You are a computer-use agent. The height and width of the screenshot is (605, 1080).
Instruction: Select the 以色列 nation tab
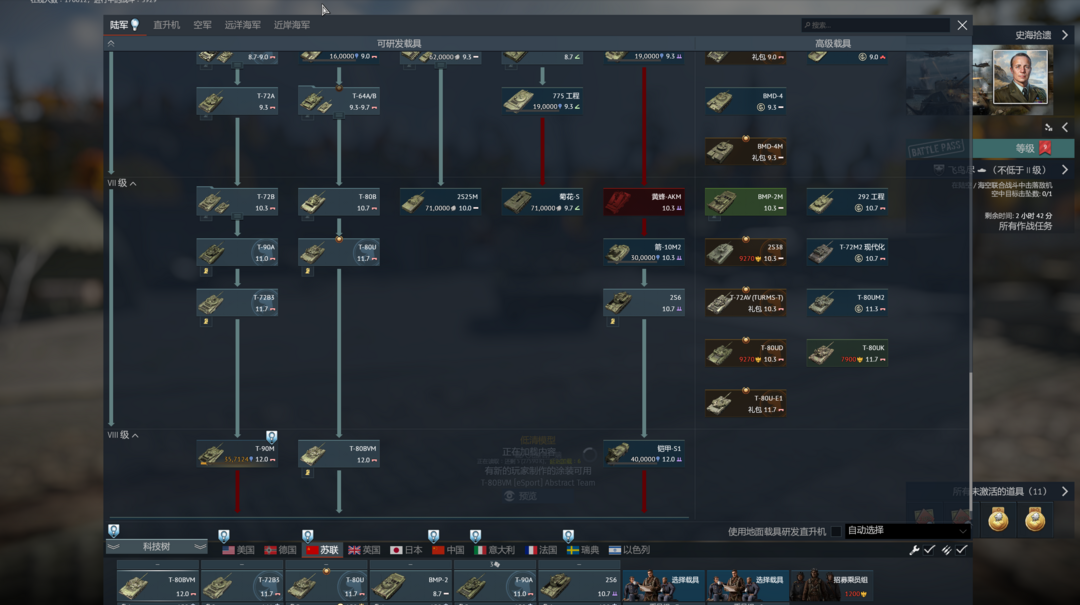tap(630, 550)
